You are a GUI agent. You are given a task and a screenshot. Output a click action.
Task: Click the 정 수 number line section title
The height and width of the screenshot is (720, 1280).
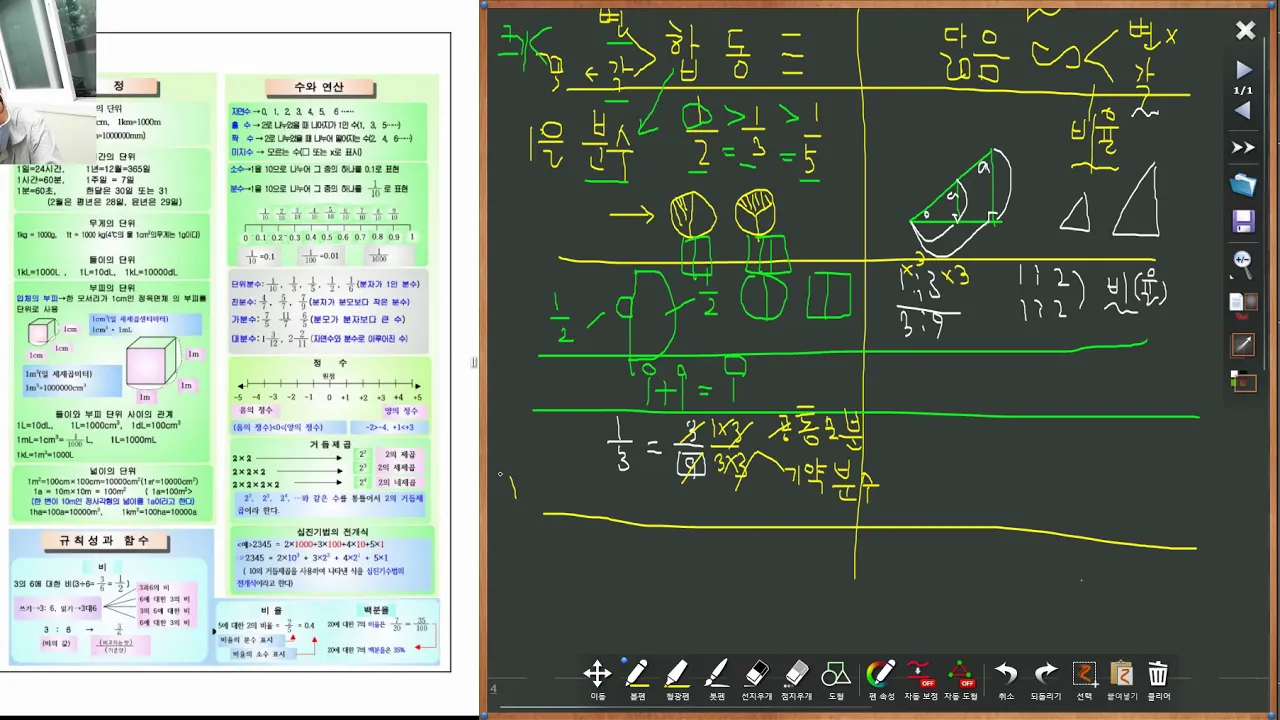click(329, 363)
